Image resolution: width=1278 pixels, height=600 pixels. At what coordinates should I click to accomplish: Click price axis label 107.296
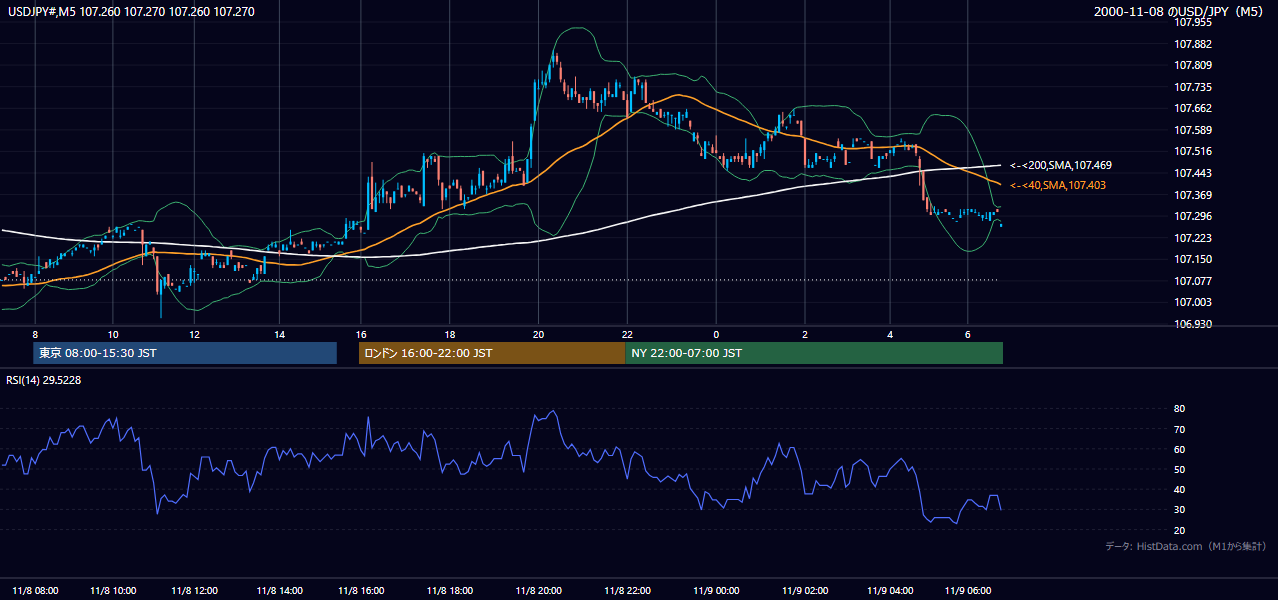[x=1193, y=216]
